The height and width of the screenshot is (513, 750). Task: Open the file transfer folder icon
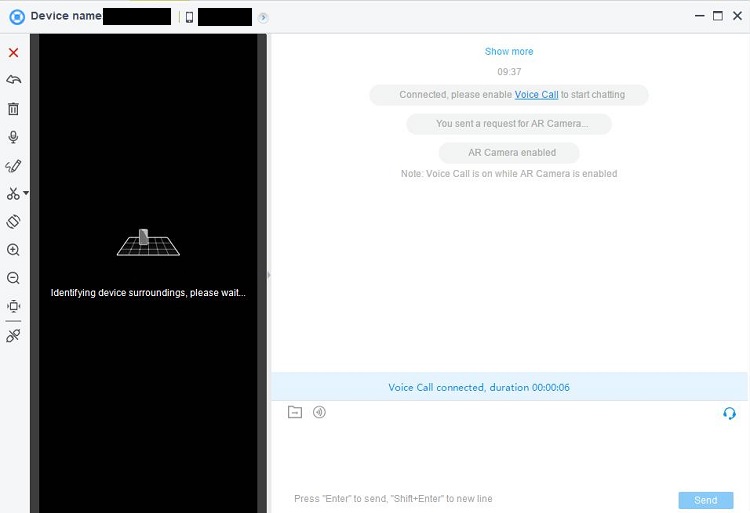[295, 412]
